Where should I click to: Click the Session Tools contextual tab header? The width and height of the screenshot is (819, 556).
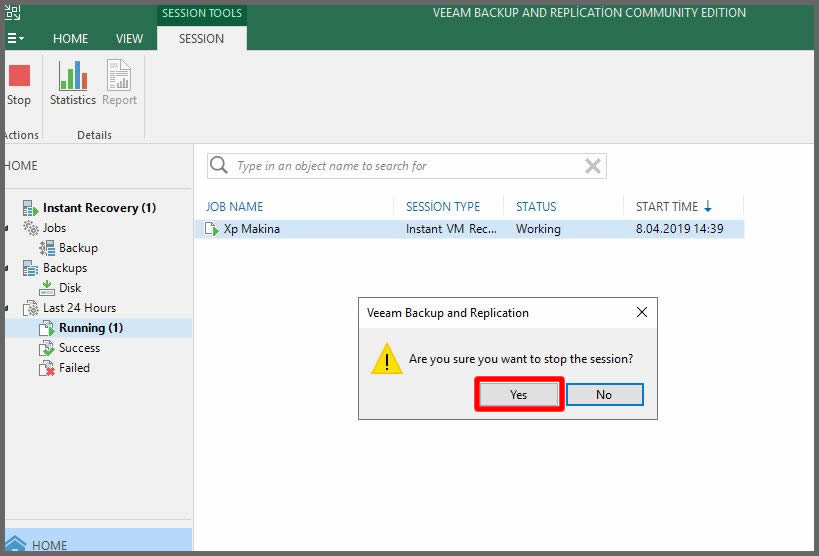[202, 13]
